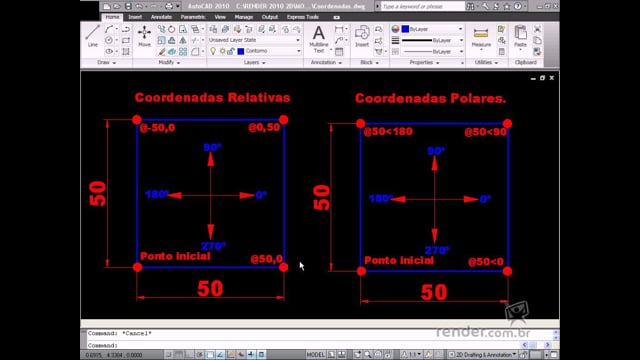Select the Arc tool in Draw panel
640x360 pixels.
point(109,29)
